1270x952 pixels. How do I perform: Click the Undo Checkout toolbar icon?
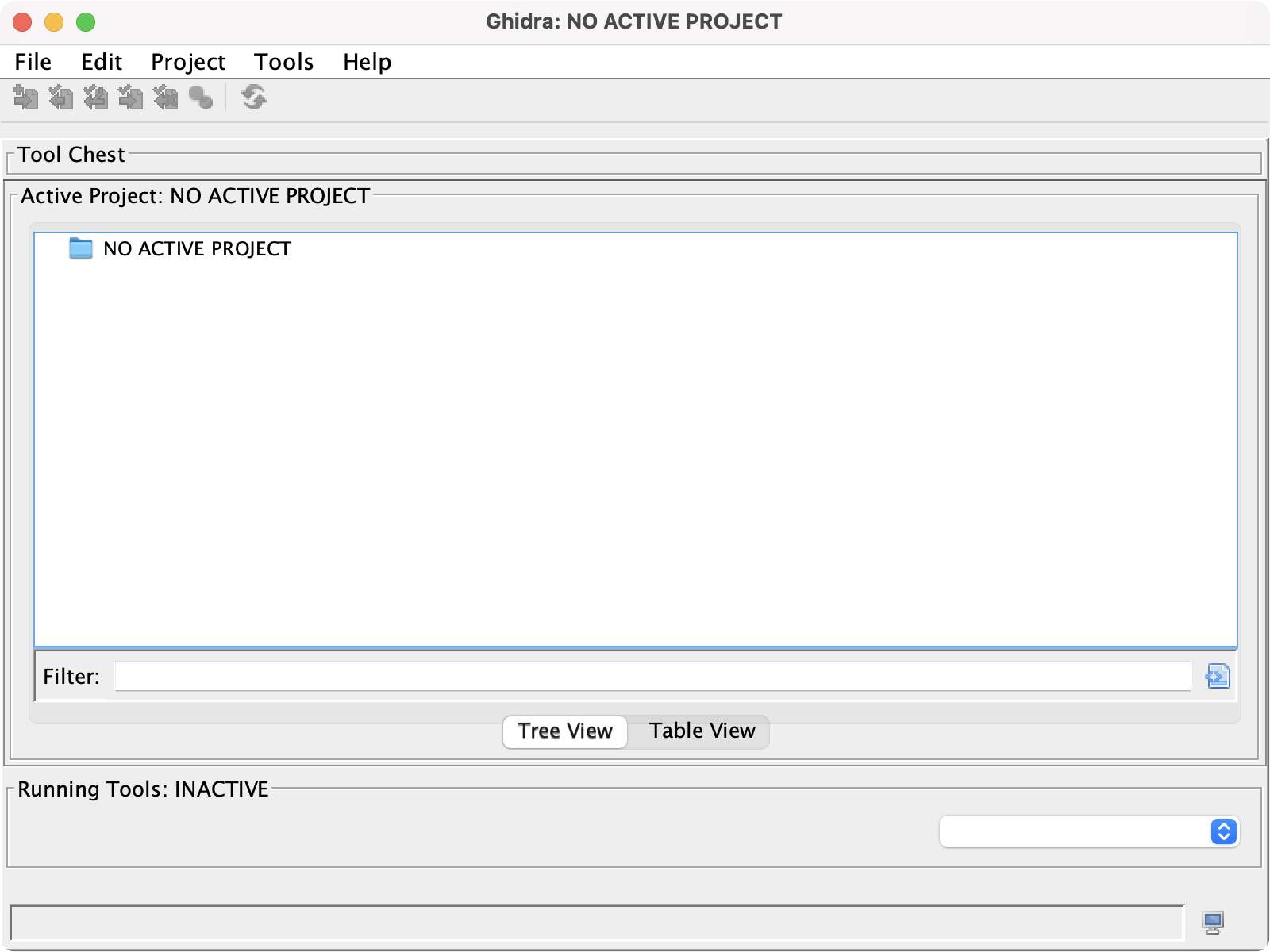coord(165,98)
